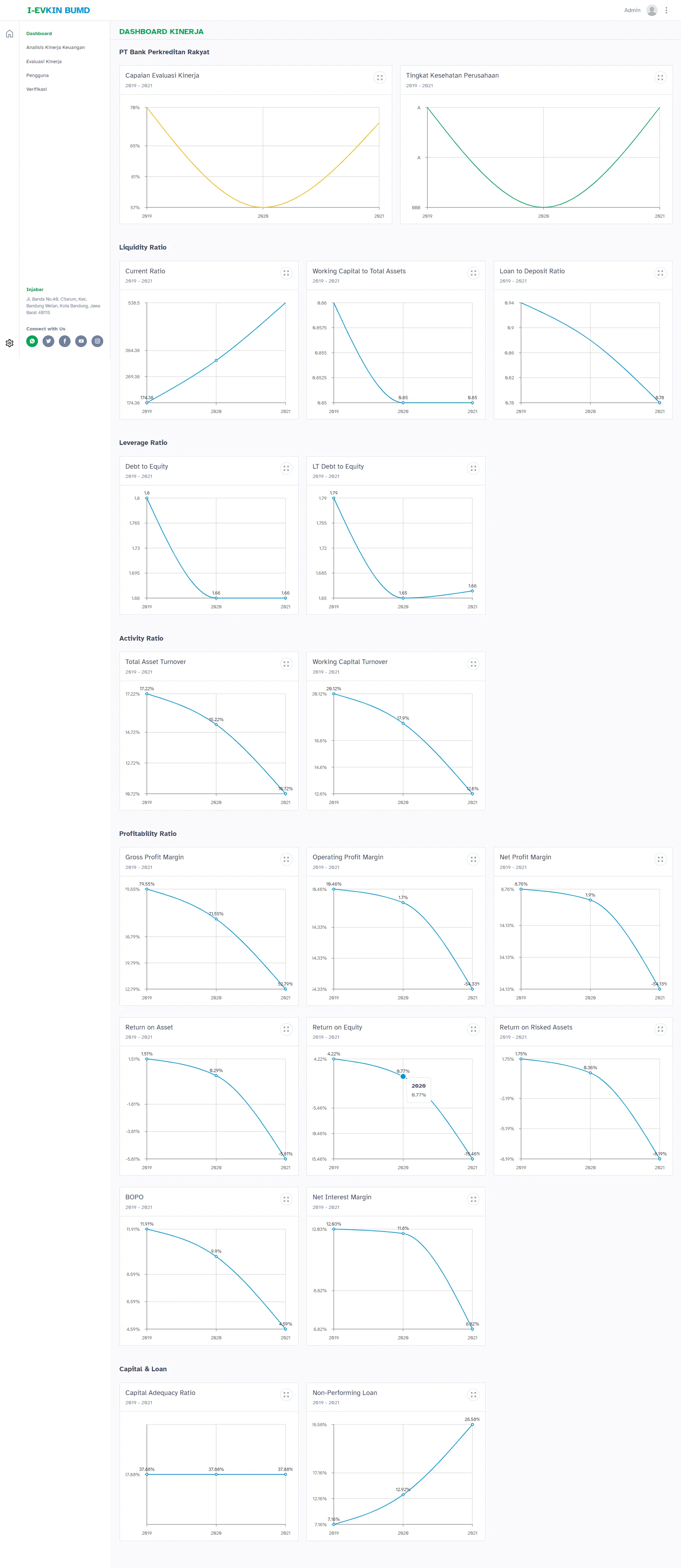
Task: Maximize the Current Ratio chart
Action: pyautogui.click(x=286, y=273)
